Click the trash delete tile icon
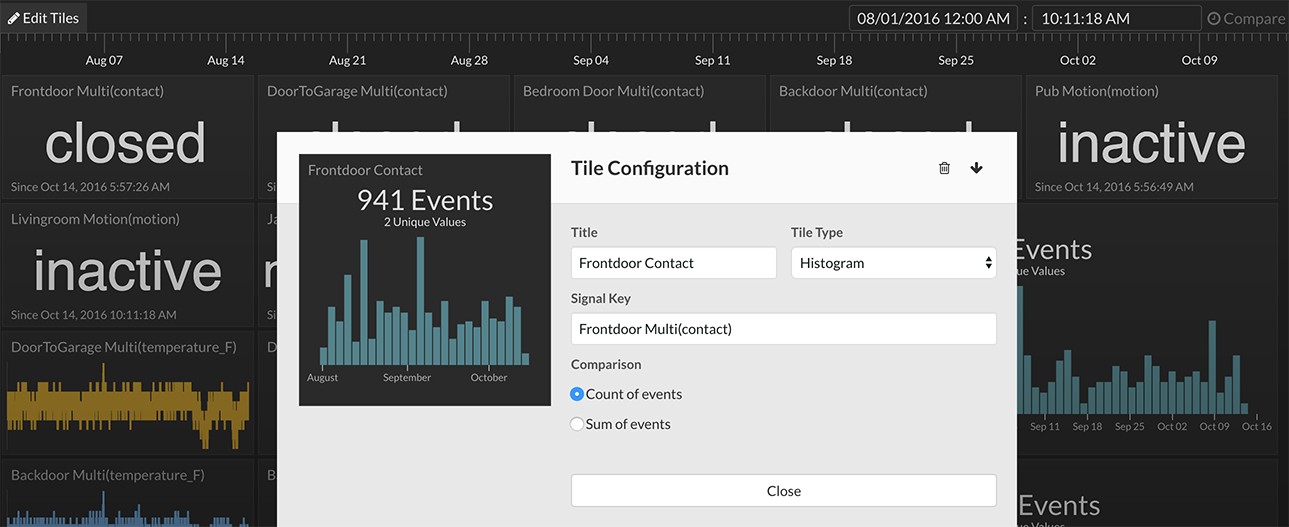Image resolution: width=1289 pixels, height=527 pixels. [944, 168]
